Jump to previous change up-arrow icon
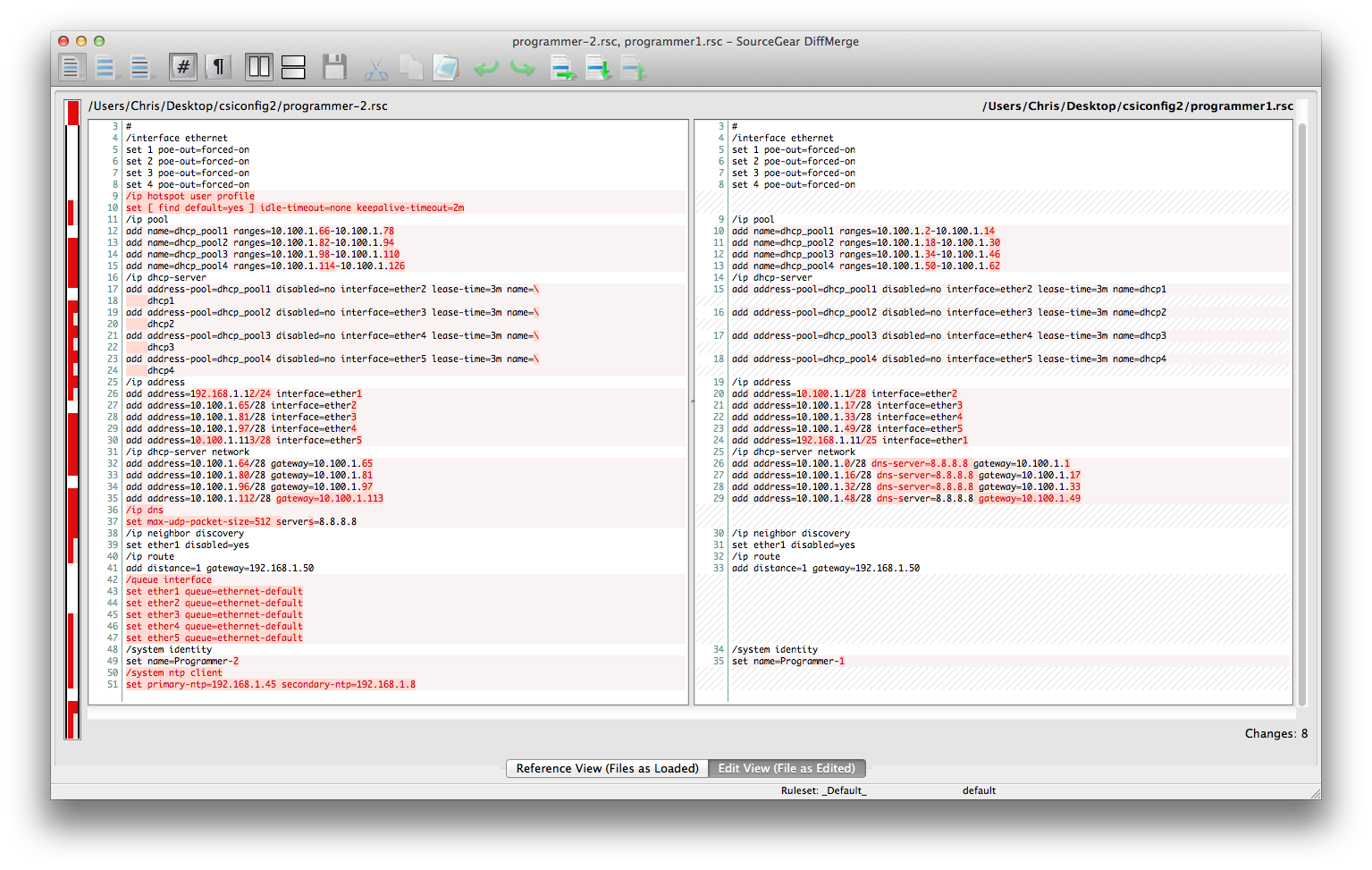The width and height of the screenshot is (1372, 870). click(633, 67)
